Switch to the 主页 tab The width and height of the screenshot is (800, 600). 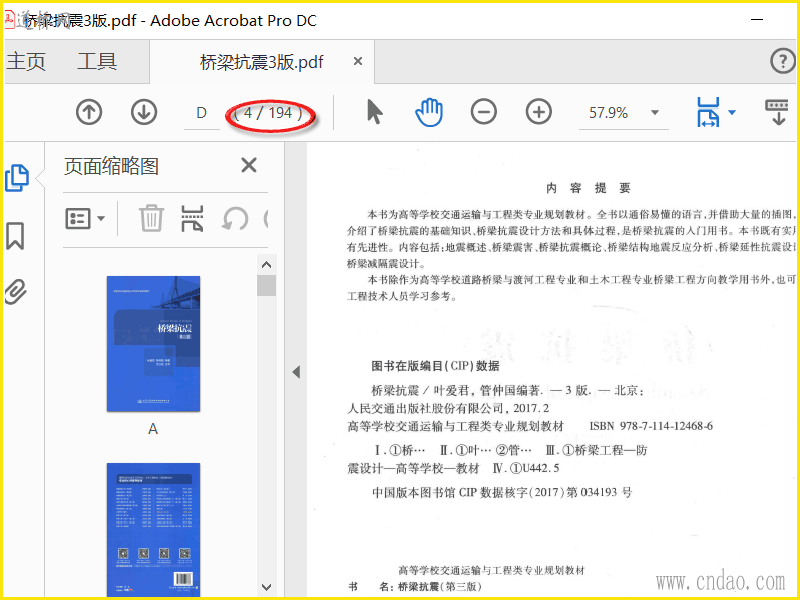coord(26,62)
